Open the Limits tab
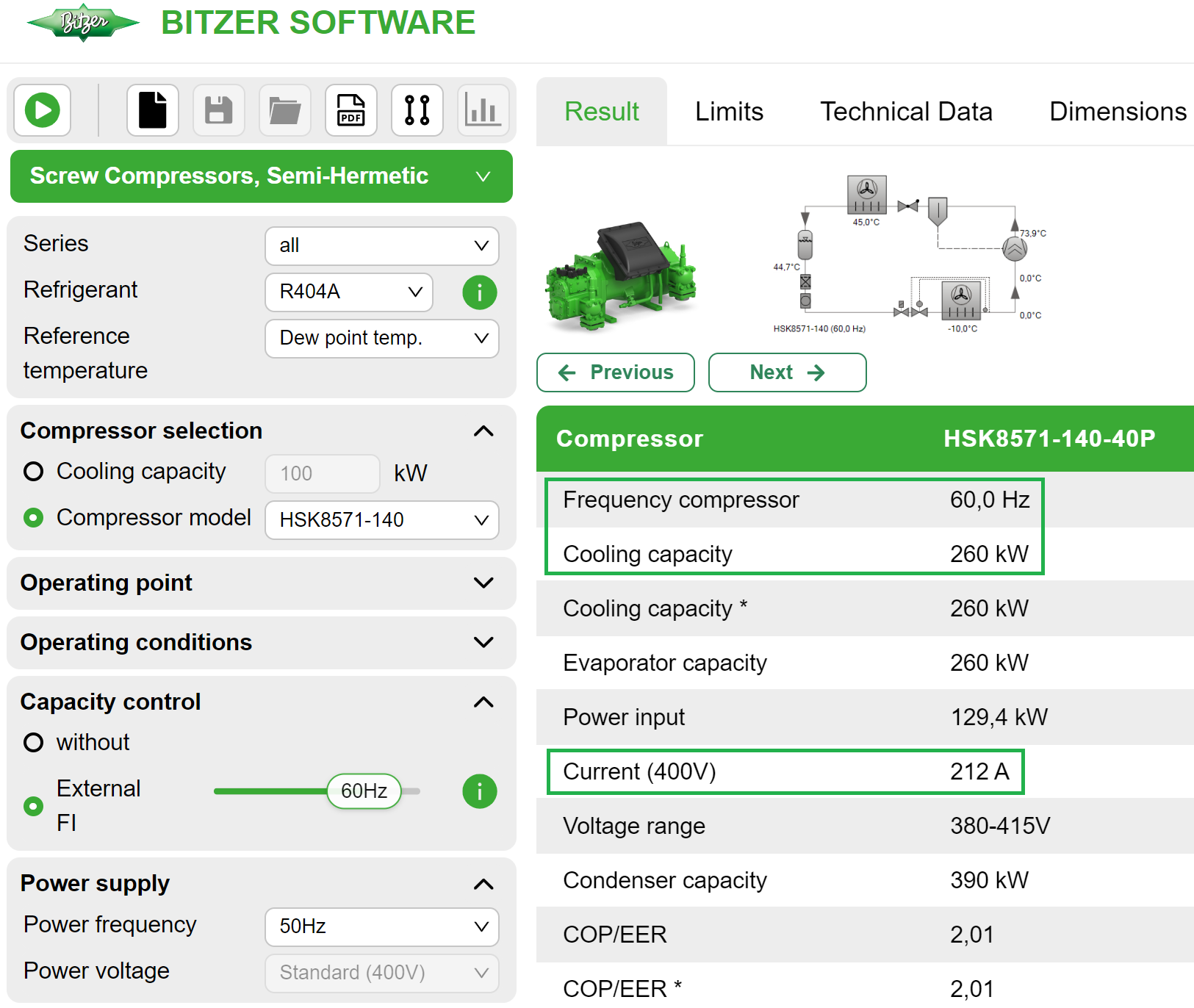The width and height of the screenshot is (1194, 1008). (728, 111)
